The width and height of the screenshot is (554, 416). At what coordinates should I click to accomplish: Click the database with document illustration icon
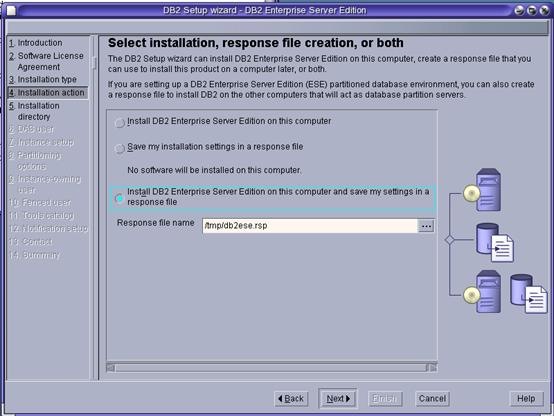click(x=495, y=242)
